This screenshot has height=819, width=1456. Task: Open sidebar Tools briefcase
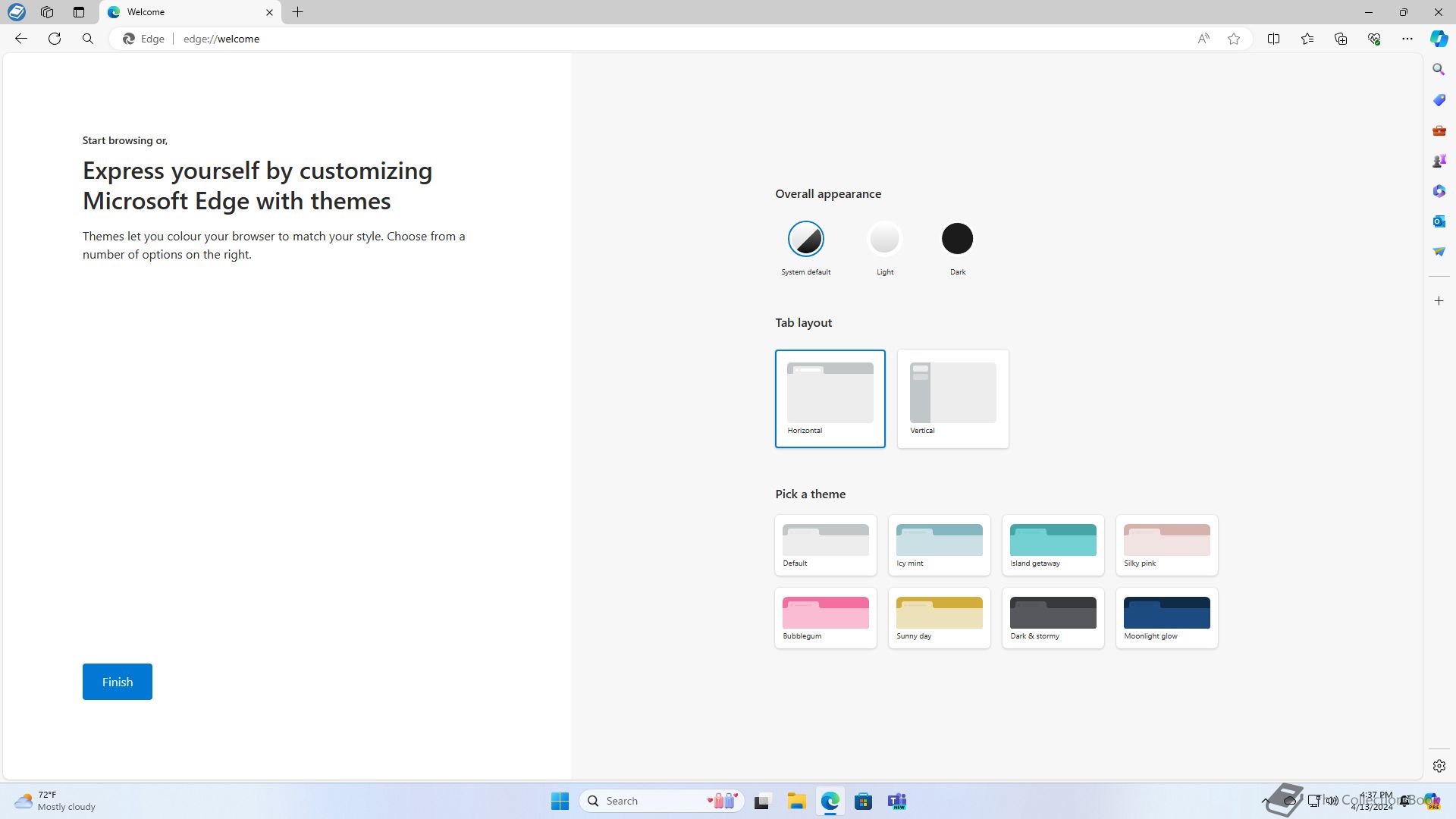coord(1439,130)
